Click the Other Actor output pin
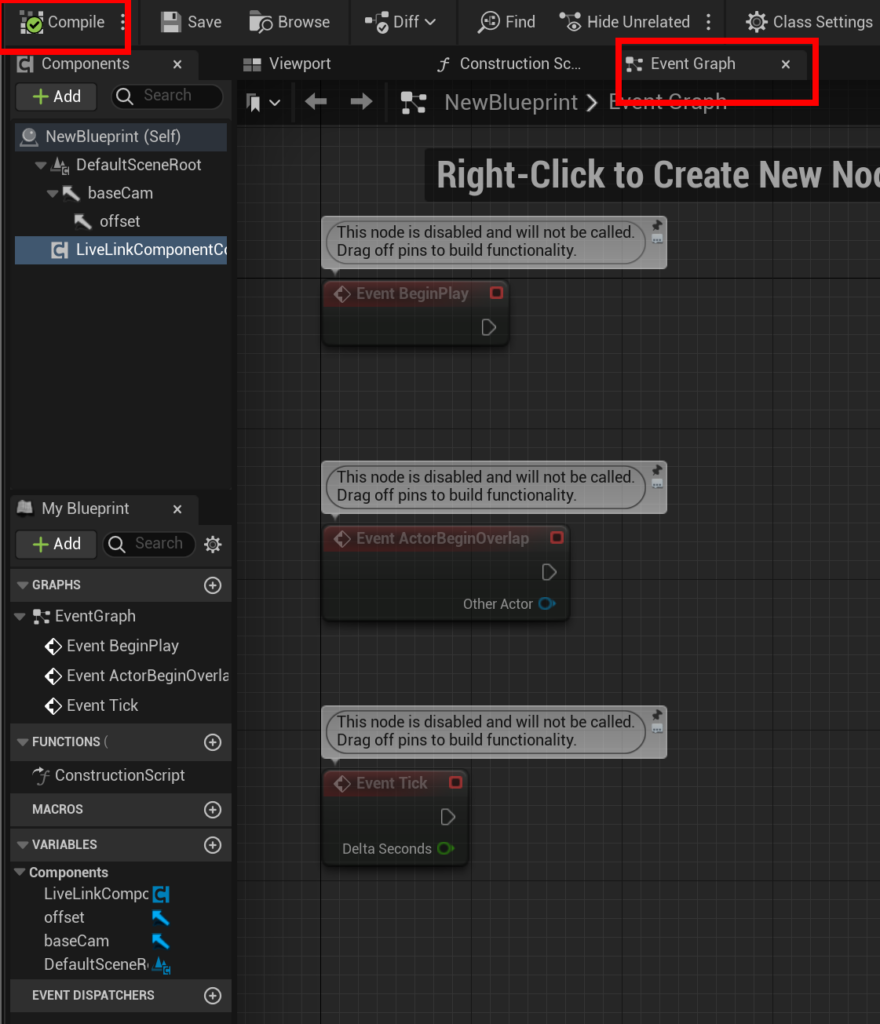Screen dimensions: 880x1024 (546, 604)
